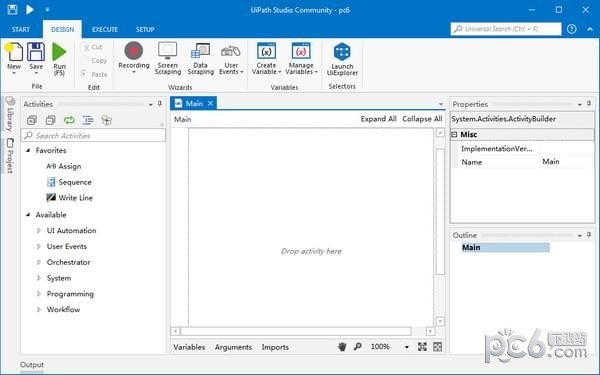600x375 pixels.
Task: Expand the Orchestrator category
Action: click(x=39, y=262)
